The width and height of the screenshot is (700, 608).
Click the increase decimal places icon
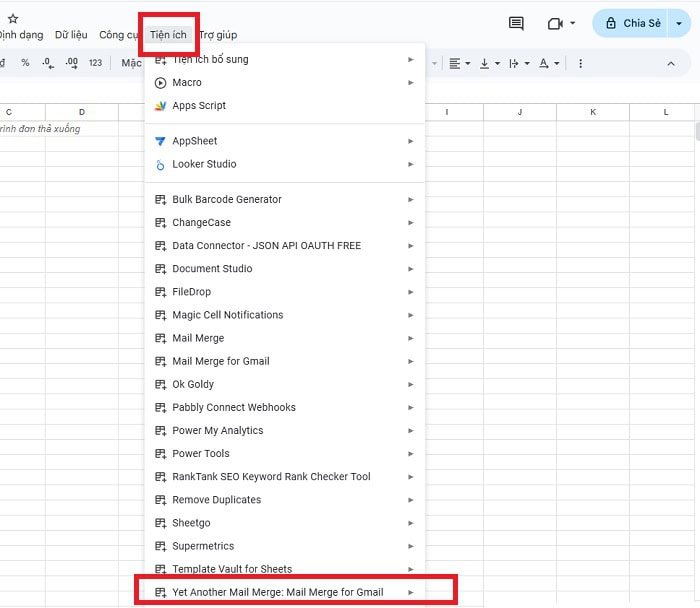tap(71, 63)
